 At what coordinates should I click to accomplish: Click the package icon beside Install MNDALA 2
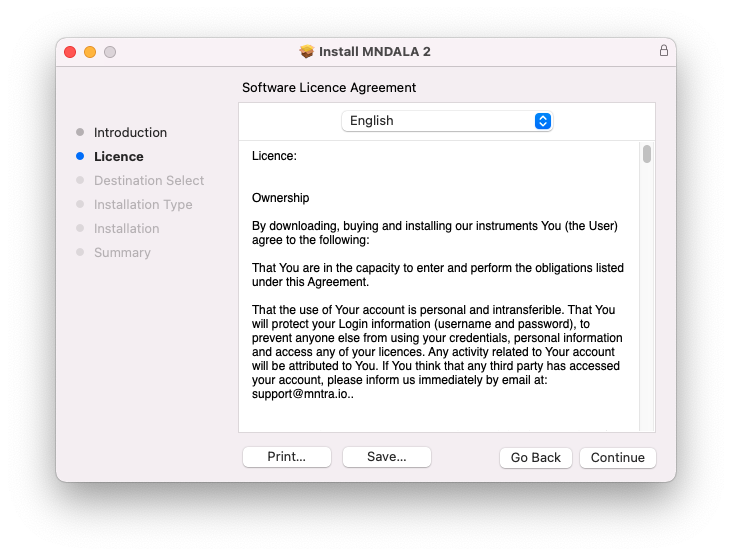[307, 51]
